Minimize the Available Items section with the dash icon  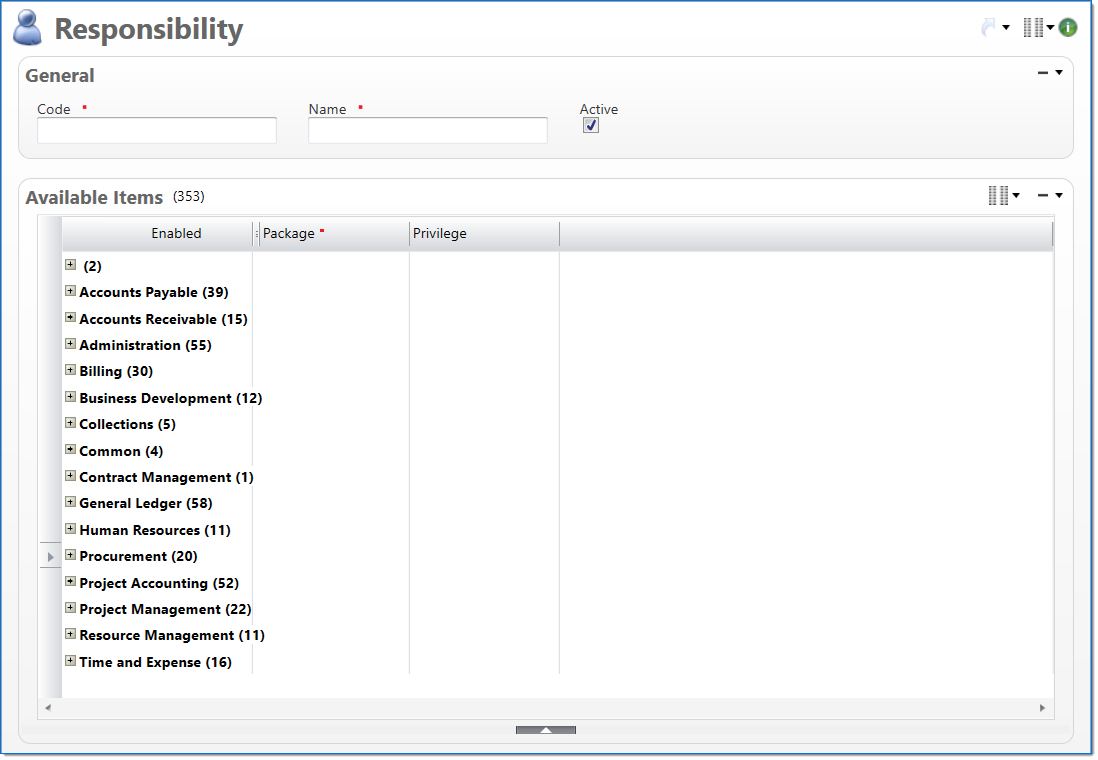pyautogui.click(x=1043, y=196)
